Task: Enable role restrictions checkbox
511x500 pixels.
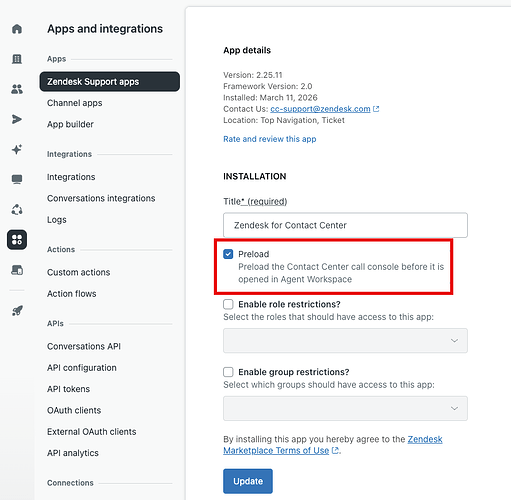Action: [x=228, y=304]
